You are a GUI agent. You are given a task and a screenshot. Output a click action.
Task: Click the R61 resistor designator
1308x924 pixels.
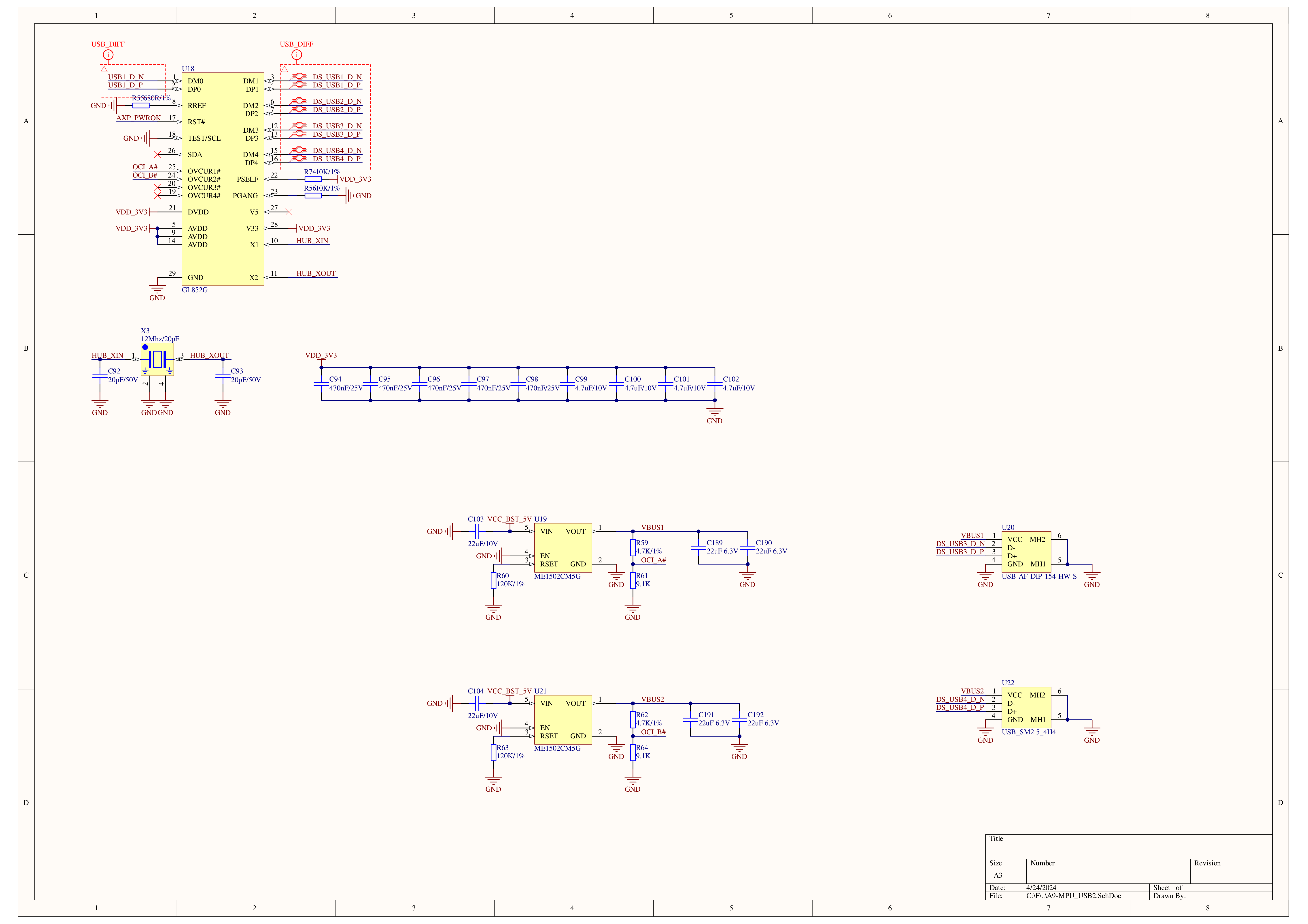pos(642,576)
